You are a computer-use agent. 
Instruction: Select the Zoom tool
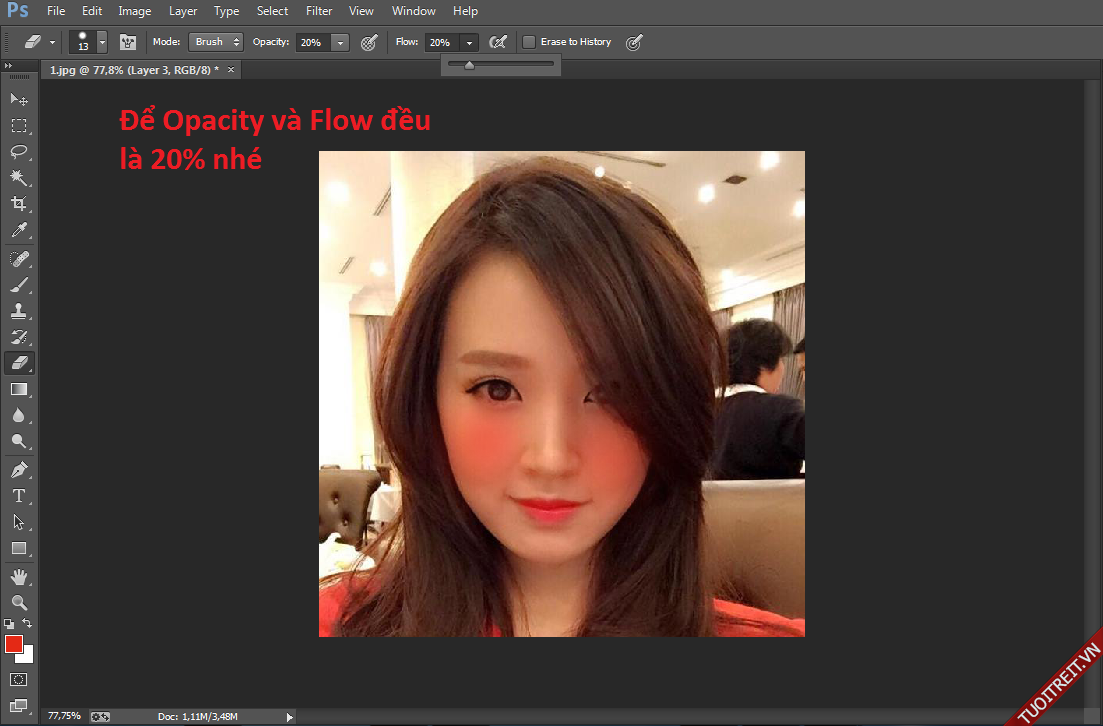coord(18,602)
